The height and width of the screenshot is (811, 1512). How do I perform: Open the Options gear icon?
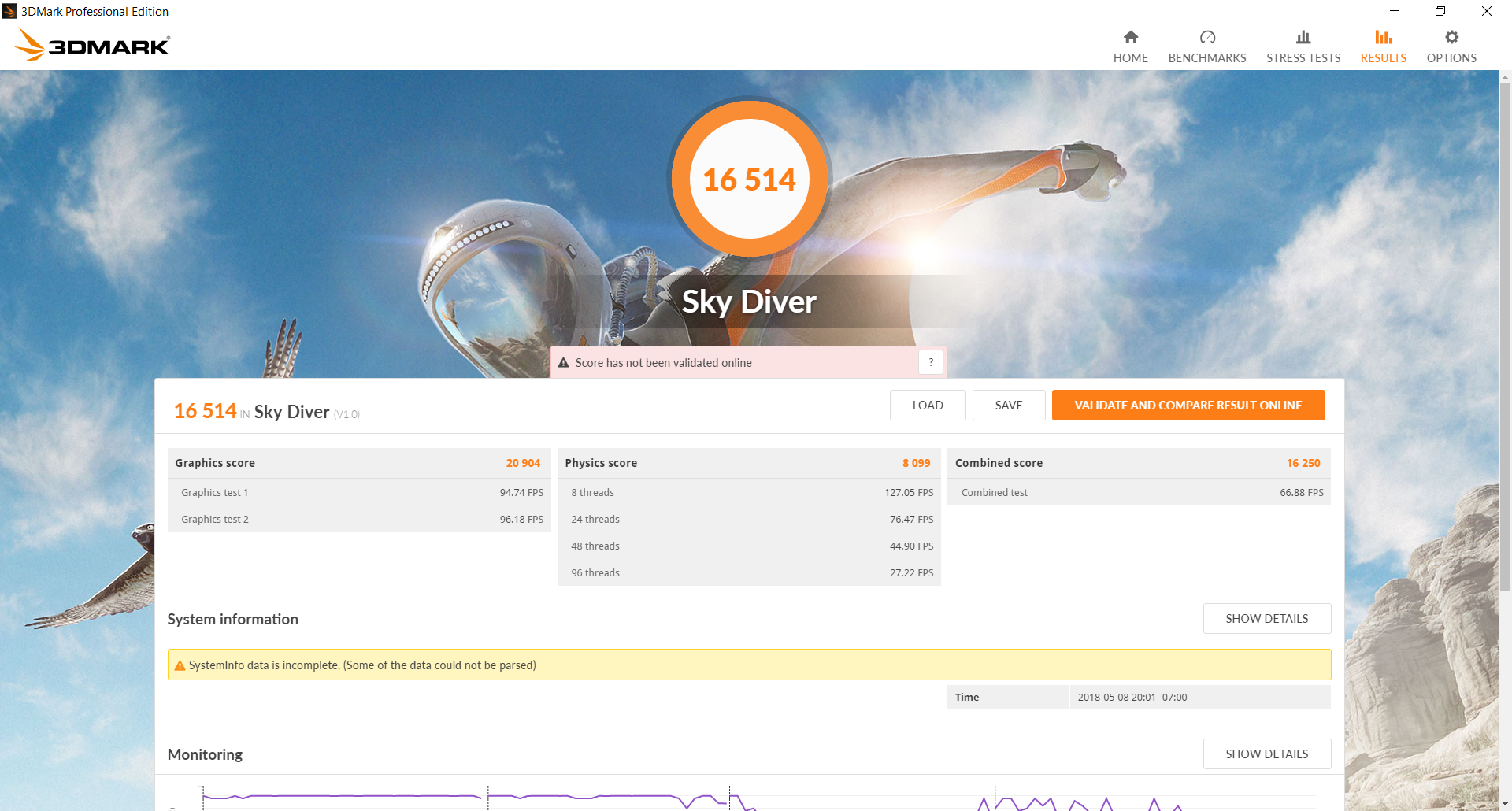click(x=1451, y=37)
